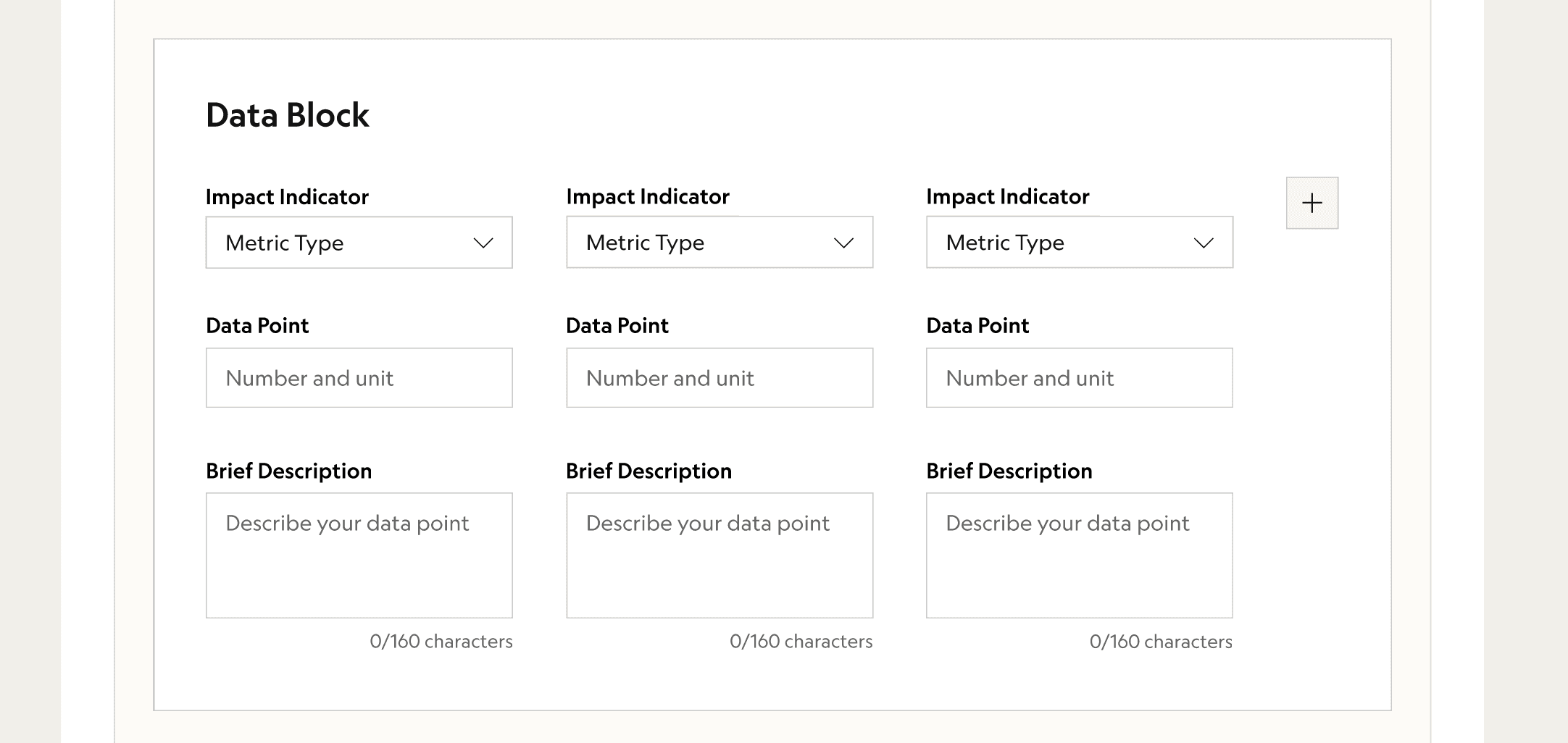Screen dimensions: 1568x743
Task: Click the chevron arrow in the left Metric Type dropdown
Action: click(x=483, y=243)
